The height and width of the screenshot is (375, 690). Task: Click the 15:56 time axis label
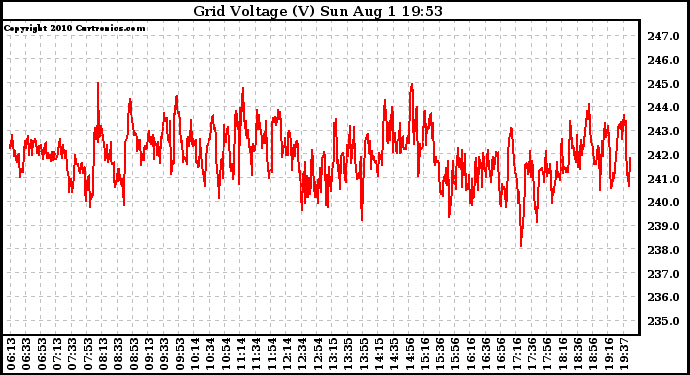coord(456,354)
